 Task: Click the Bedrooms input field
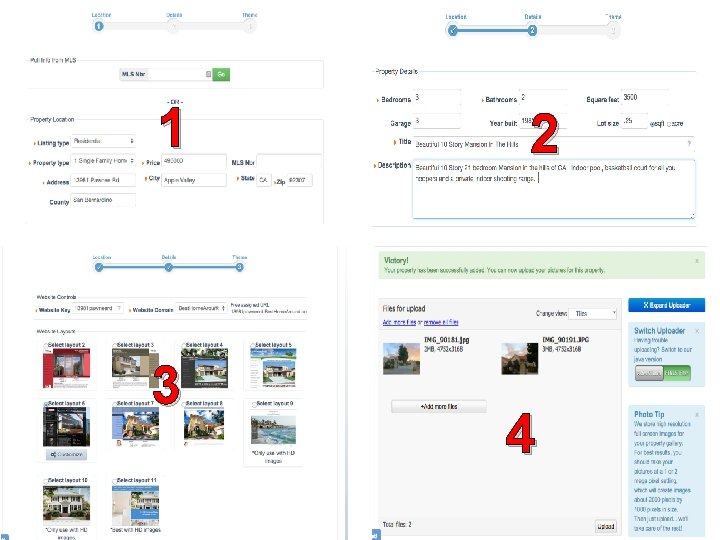pos(437,98)
